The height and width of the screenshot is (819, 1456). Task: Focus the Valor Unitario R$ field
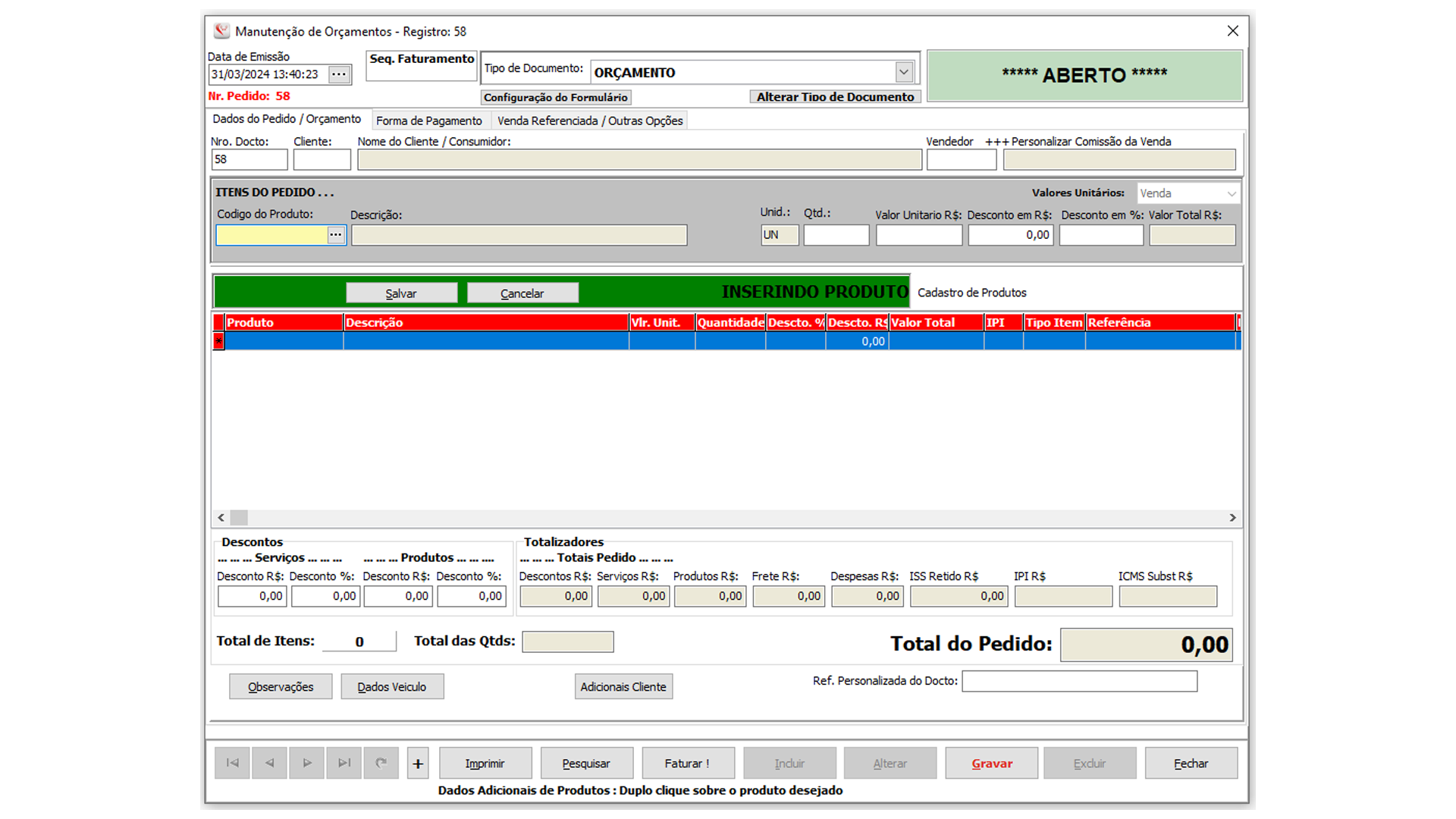click(919, 235)
